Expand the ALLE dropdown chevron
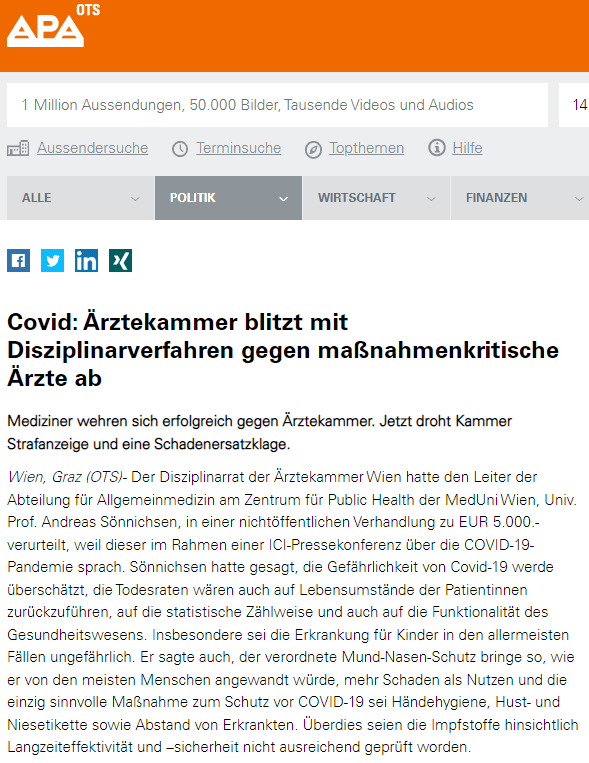The image size is (589, 763). tap(135, 199)
